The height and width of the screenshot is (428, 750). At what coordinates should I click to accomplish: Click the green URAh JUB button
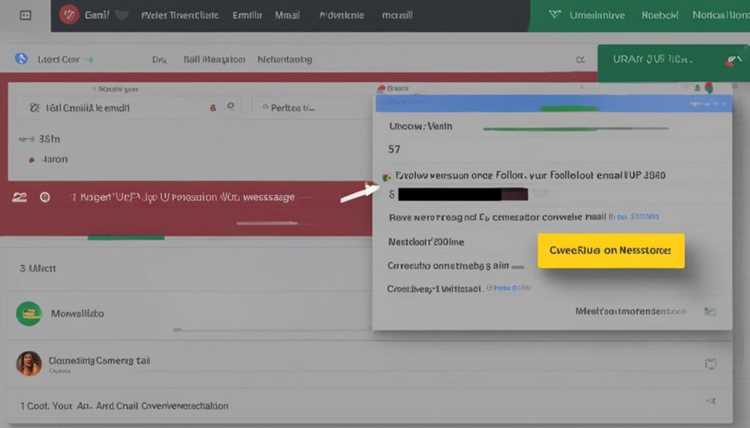coord(673,61)
